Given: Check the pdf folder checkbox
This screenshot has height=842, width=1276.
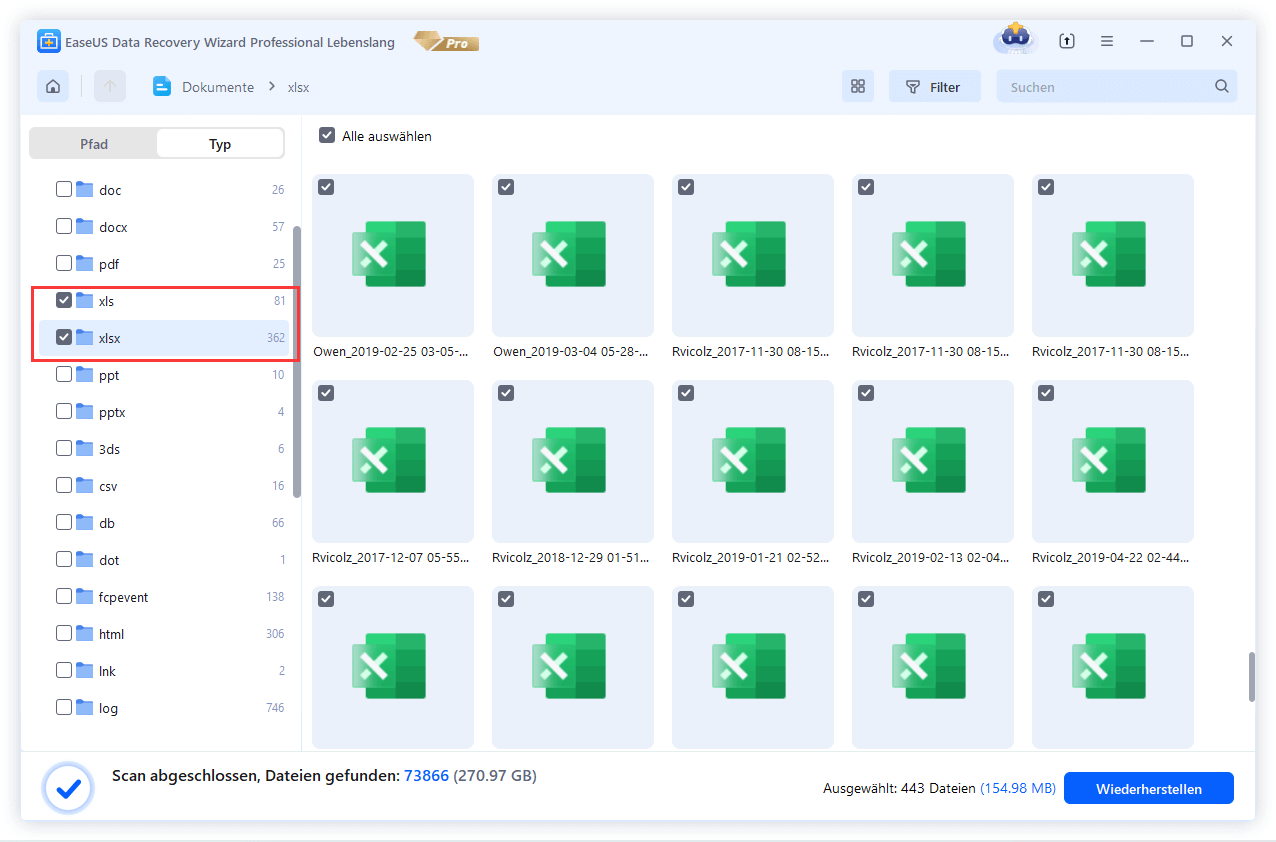Looking at the screenshot, I should pyautogui.click(x=64, y=263).
